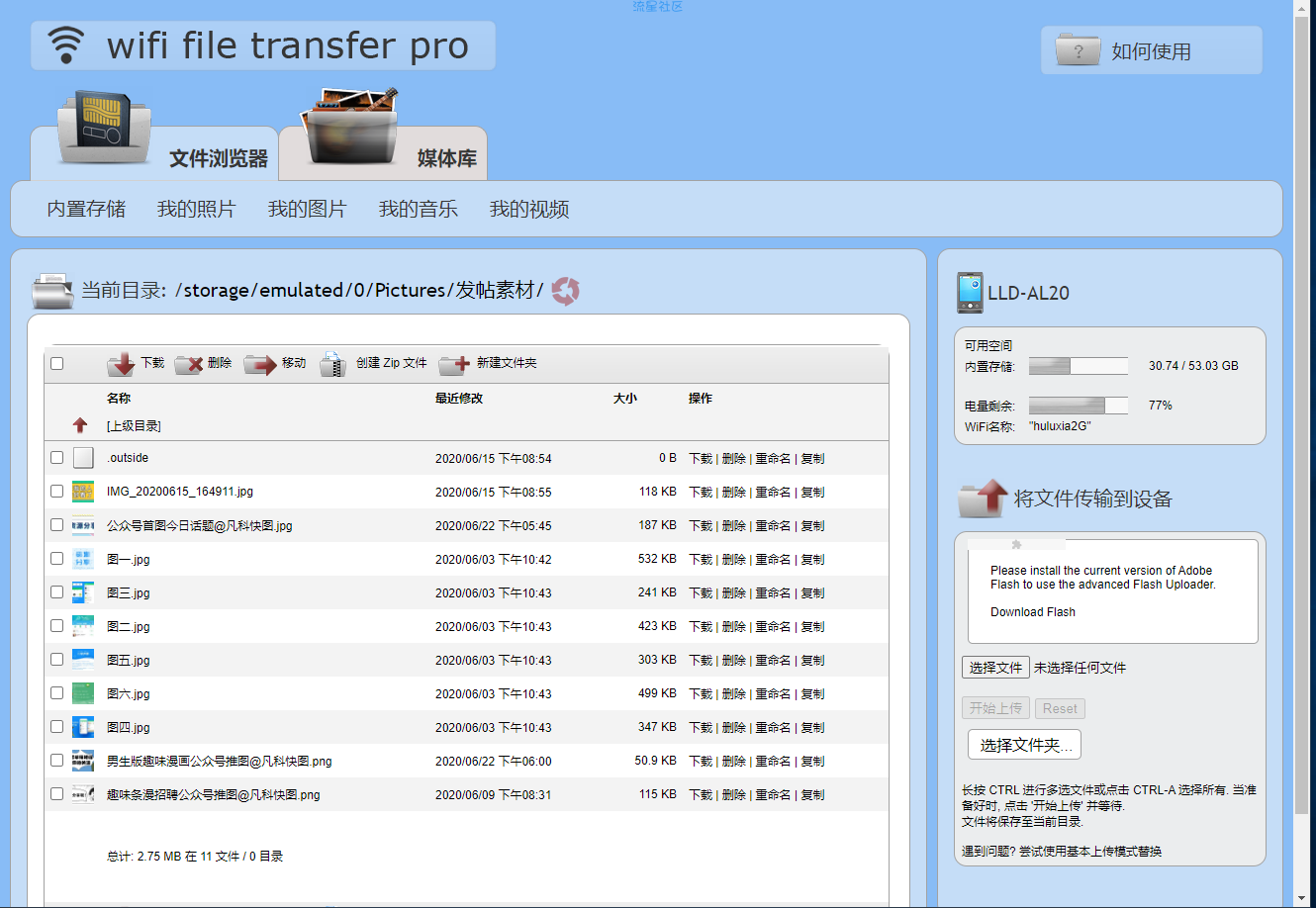Viewport: 1316px width, 908px height.
Task: Click the 大小 column header
Action: pos(625,398)
